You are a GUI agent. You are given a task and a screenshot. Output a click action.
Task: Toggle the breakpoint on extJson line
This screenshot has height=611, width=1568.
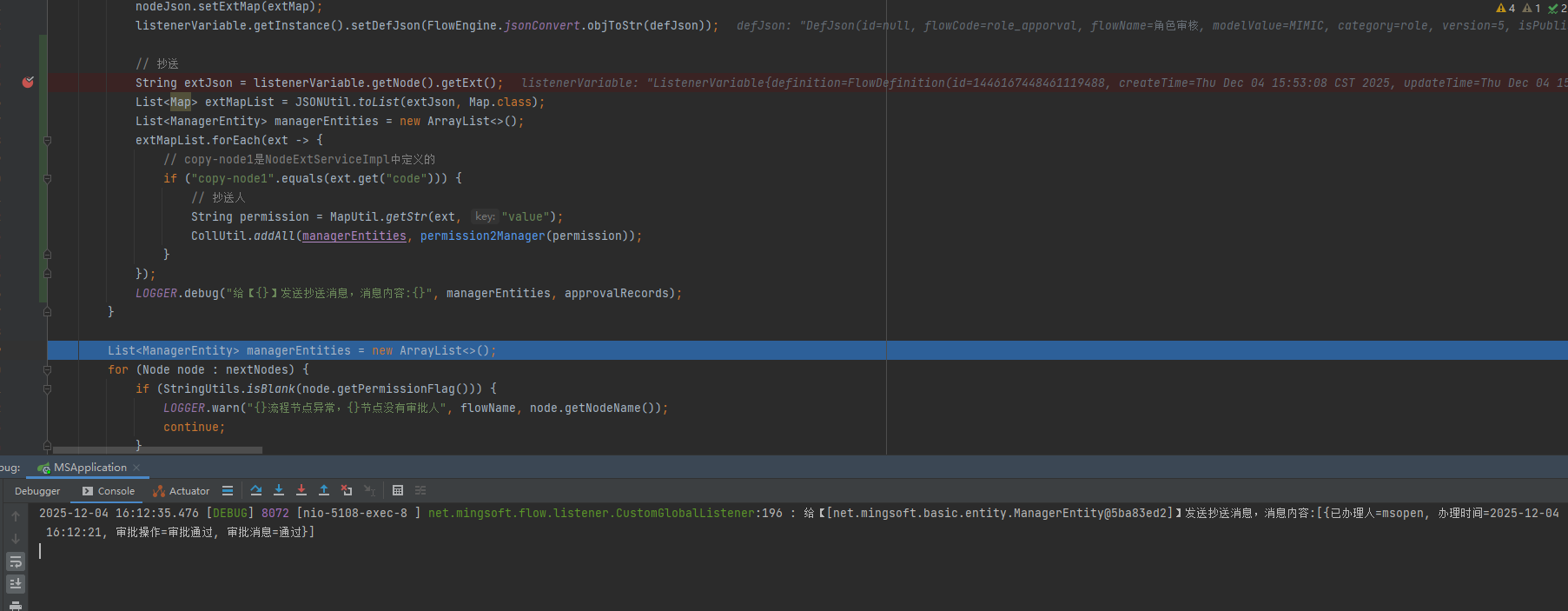28,83
